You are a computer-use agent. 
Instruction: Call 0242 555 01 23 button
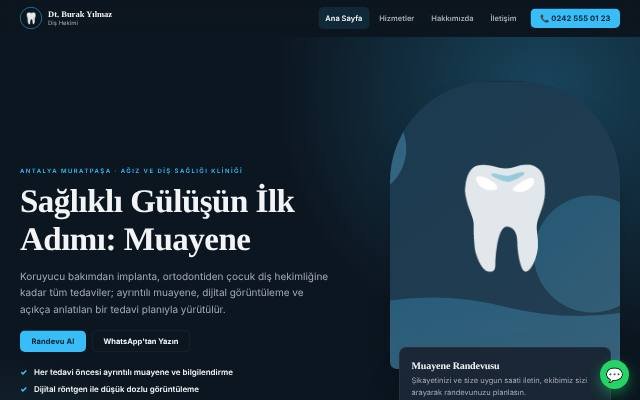[x=575, y=18]
